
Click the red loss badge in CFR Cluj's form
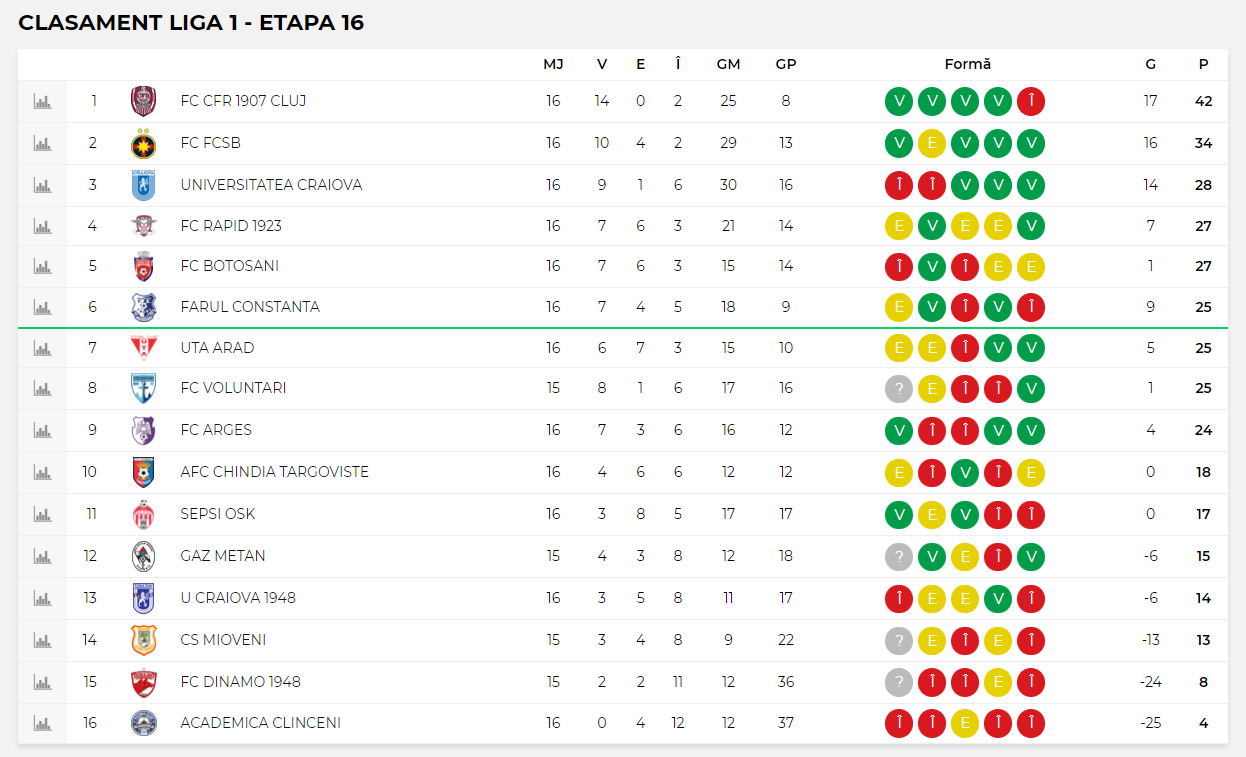coord(1031,101)
